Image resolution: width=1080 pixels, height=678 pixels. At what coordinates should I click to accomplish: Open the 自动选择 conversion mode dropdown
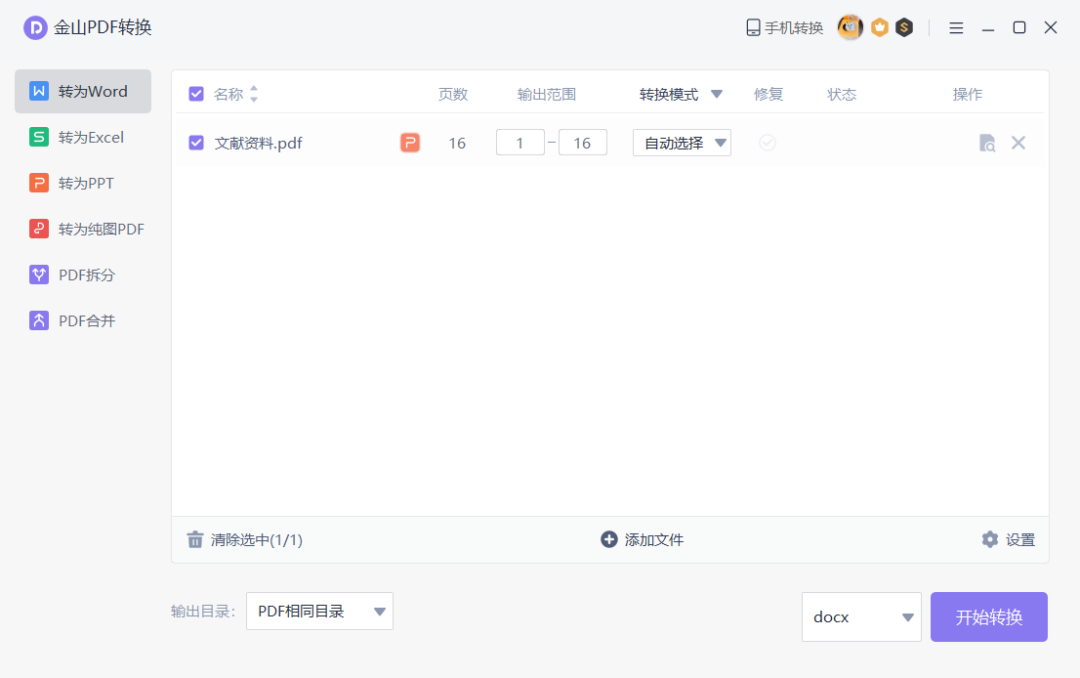click(x=681, y=142)
